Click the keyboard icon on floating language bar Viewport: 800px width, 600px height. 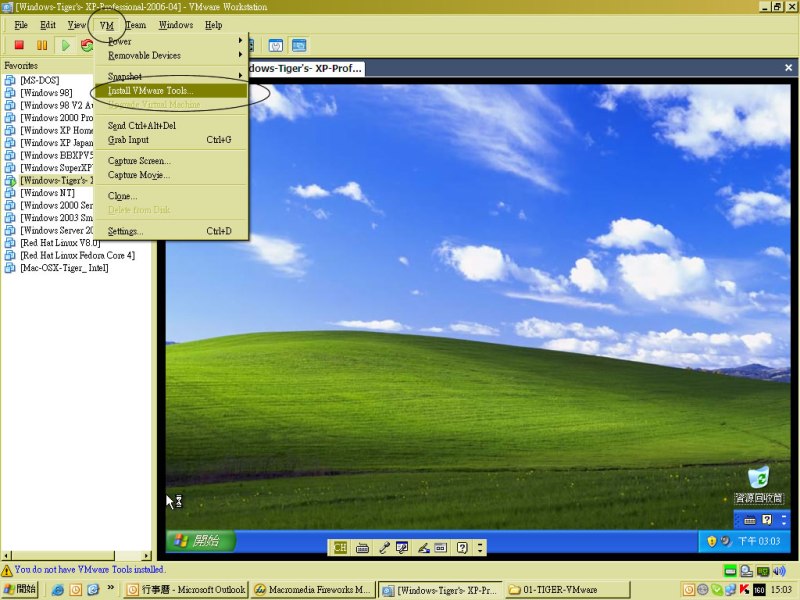749,520
